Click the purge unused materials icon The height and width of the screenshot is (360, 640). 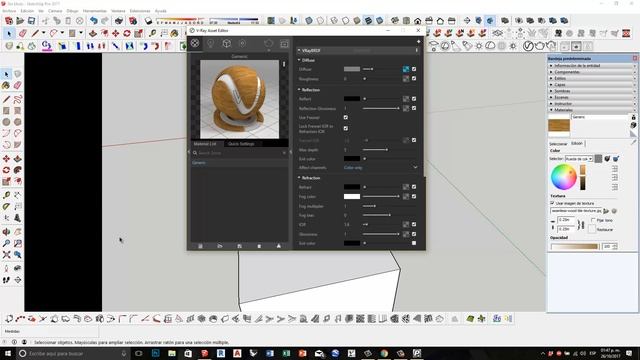pyautogui.click(x=278, y=246)
